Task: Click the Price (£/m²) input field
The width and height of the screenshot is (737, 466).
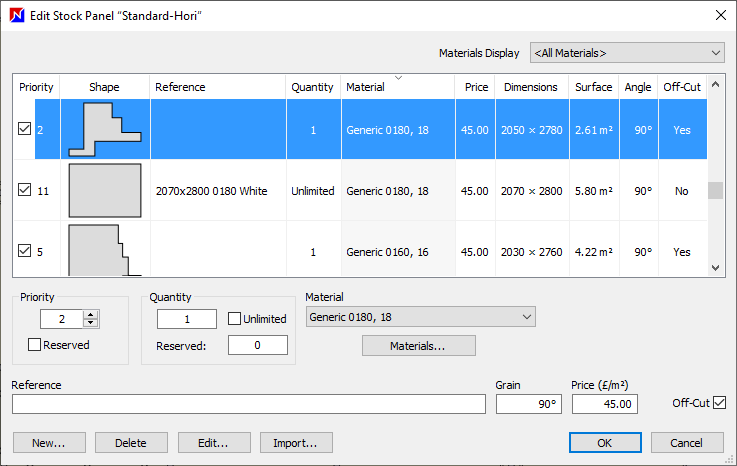Action: coord(605,404)
